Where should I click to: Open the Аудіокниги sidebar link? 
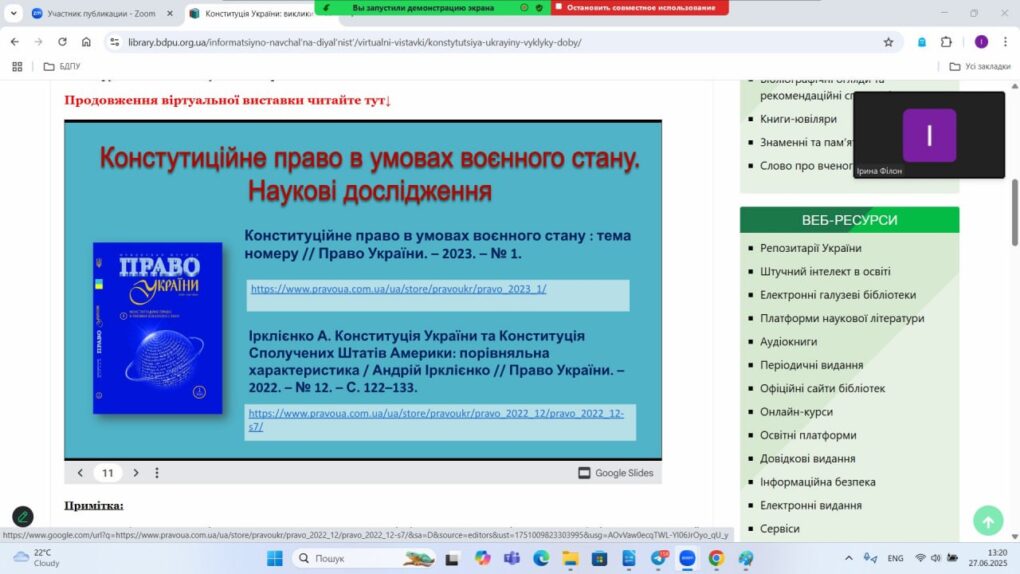point(788,342)
